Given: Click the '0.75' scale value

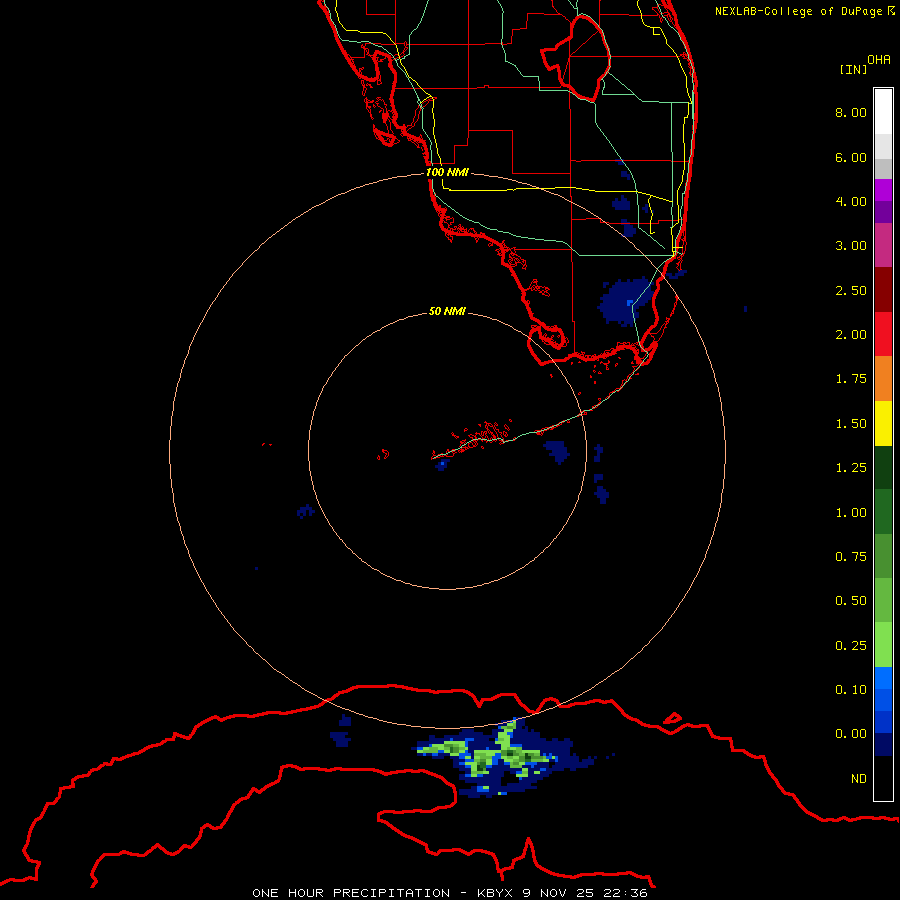Looking at the screenshot, I should [x=851, y=557].
